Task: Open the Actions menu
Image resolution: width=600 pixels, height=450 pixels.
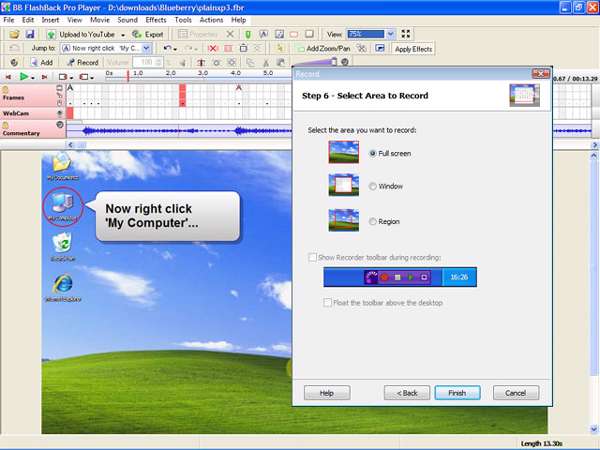Action: point(211,20)
